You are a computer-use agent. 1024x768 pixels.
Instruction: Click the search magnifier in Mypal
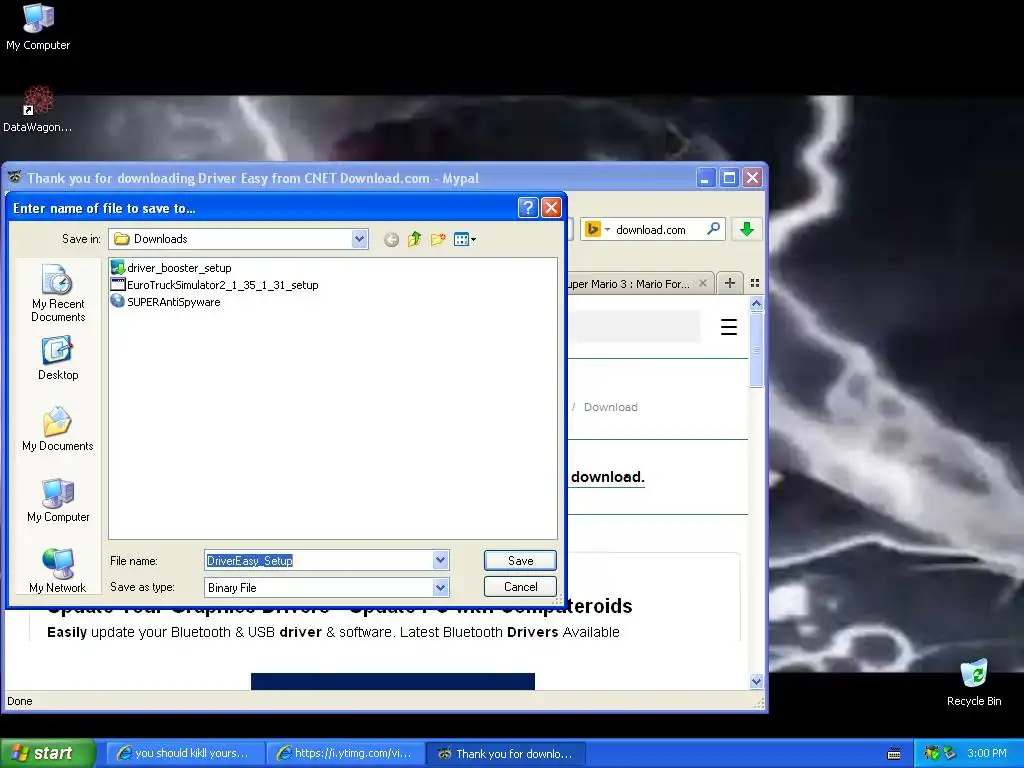[713, 229]
